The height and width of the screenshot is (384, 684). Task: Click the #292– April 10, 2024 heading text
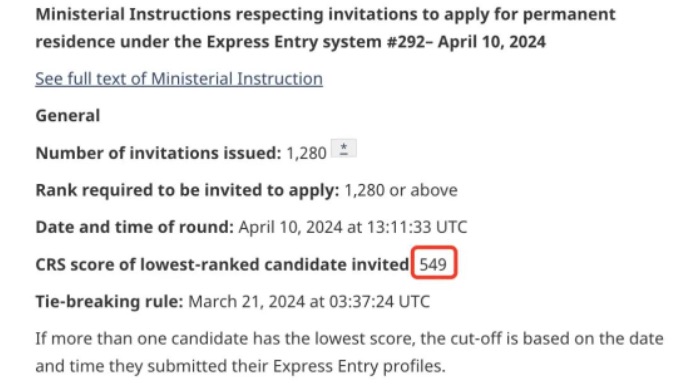466,42
